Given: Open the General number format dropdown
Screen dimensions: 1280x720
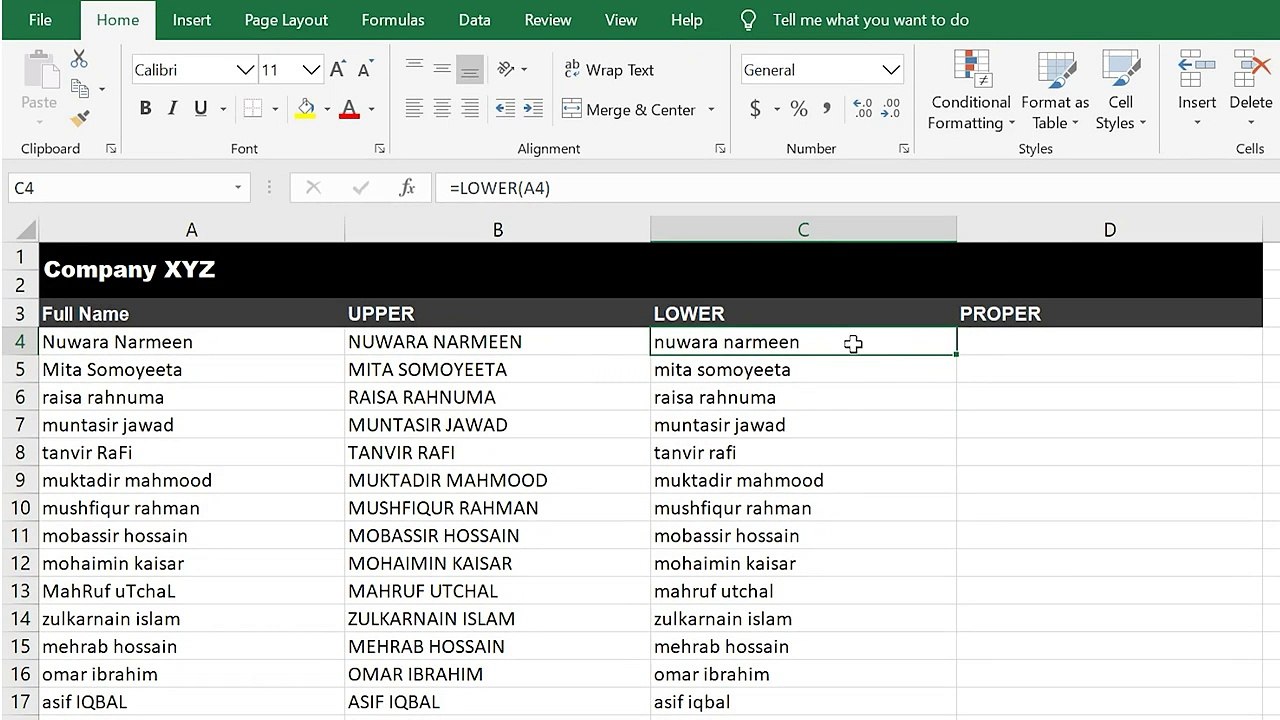Looking at the screenshot, I should [891, 70].
